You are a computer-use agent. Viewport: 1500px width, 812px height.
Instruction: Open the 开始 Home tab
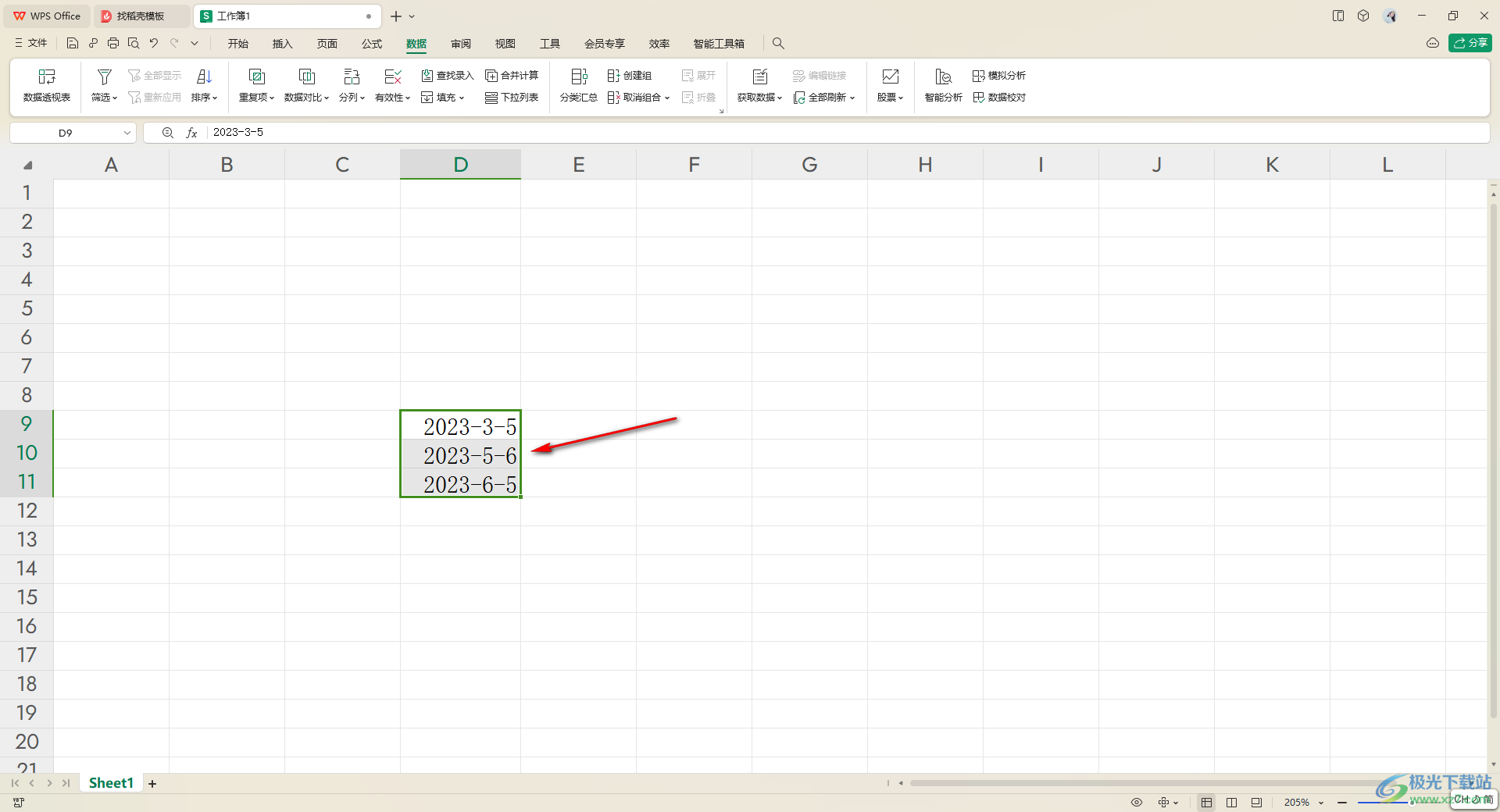coord(238,44)
